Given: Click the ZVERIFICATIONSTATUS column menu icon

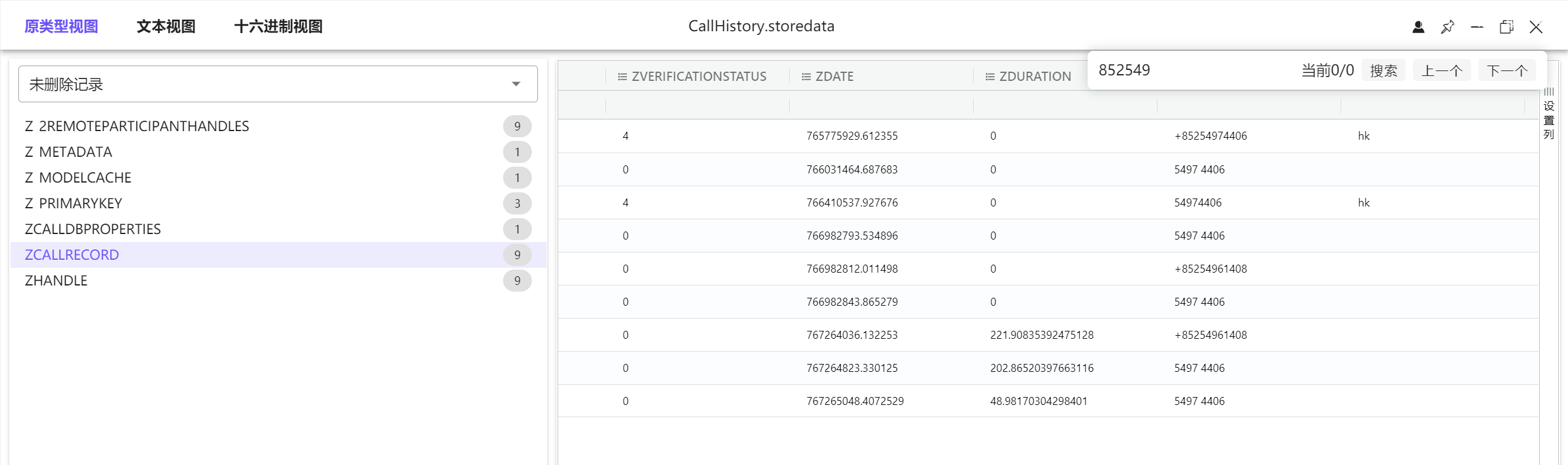Looking at the screenshot, I should click(622, 77).
